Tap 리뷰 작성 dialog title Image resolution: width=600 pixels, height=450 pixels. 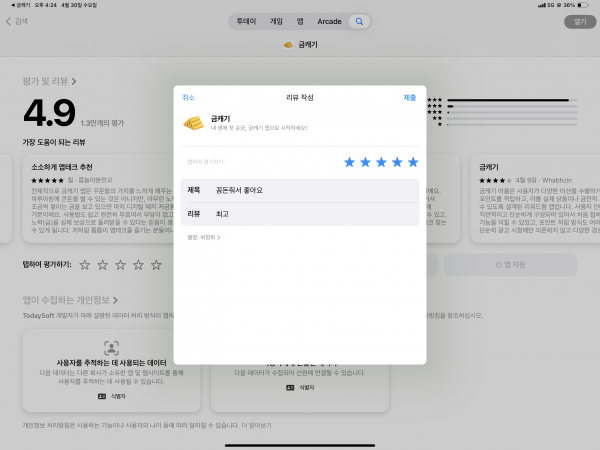pos(300,98)
